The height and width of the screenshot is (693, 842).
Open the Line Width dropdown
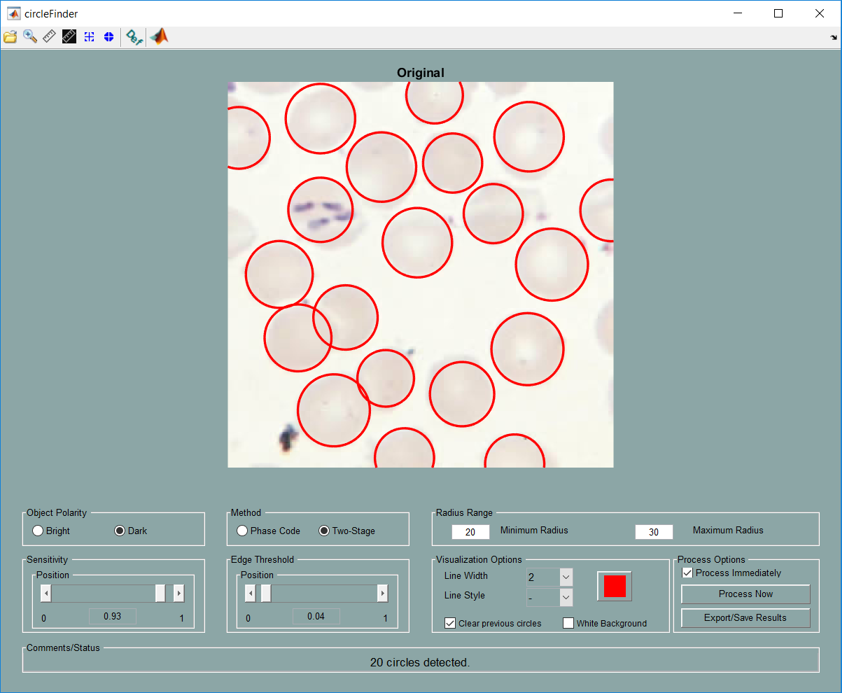click(x=565, y=577)
